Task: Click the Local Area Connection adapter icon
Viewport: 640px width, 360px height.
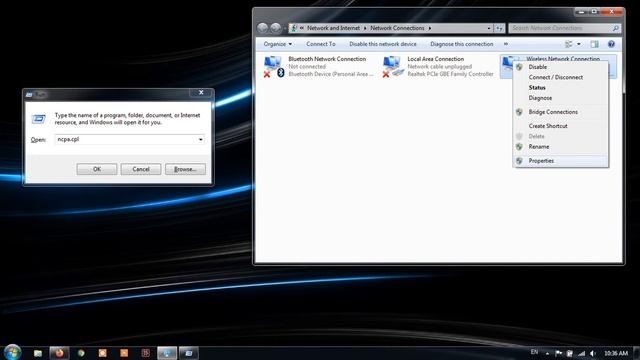Action: click(392, 66)
